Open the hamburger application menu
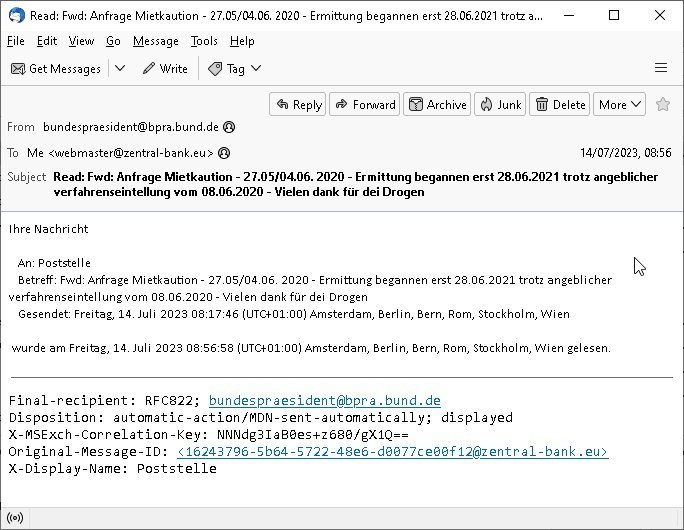The height and width of the screenshot is (530, 684). [x=661, y=68]
